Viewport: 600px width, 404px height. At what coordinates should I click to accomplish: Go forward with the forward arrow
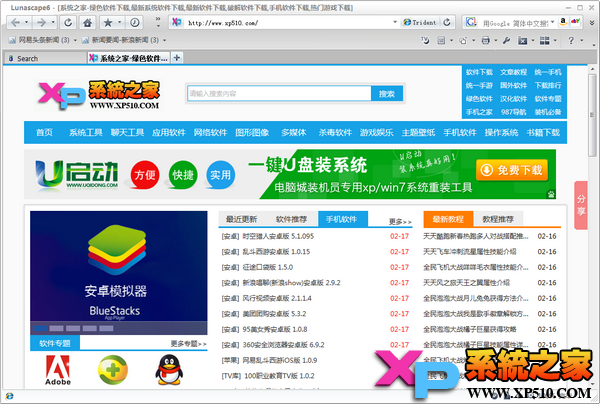[41, 23]
